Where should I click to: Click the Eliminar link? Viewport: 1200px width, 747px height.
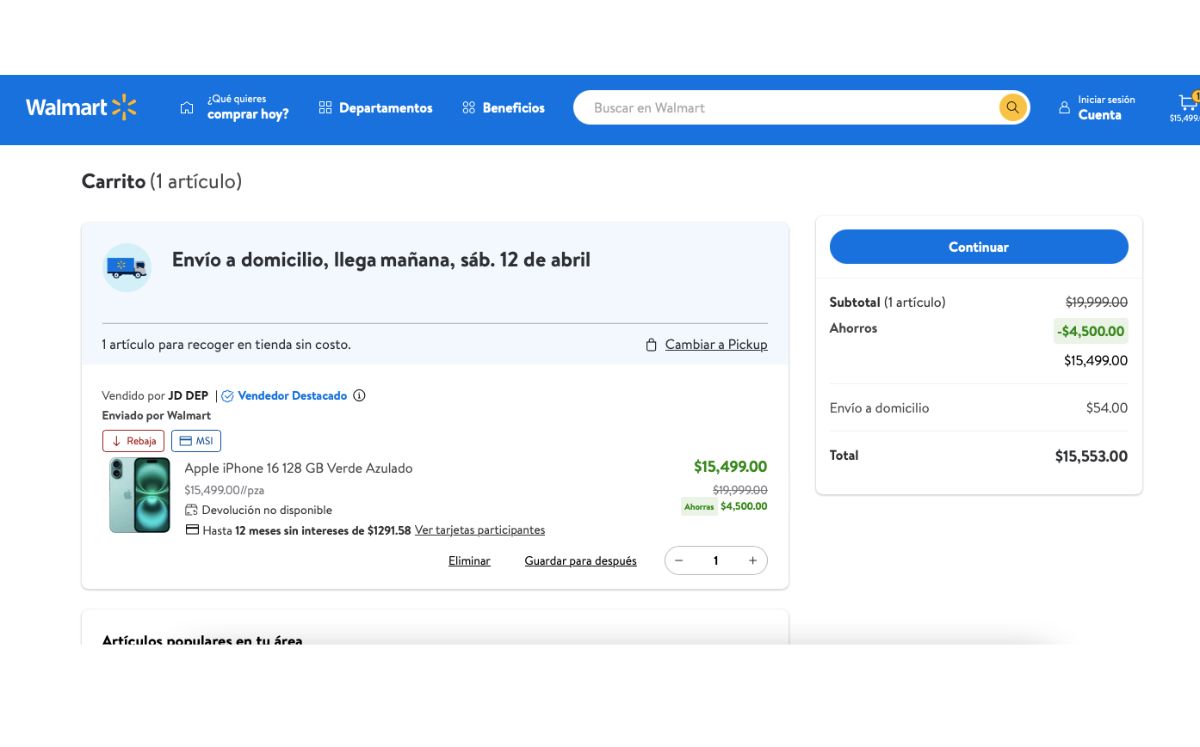pos(469,561)
